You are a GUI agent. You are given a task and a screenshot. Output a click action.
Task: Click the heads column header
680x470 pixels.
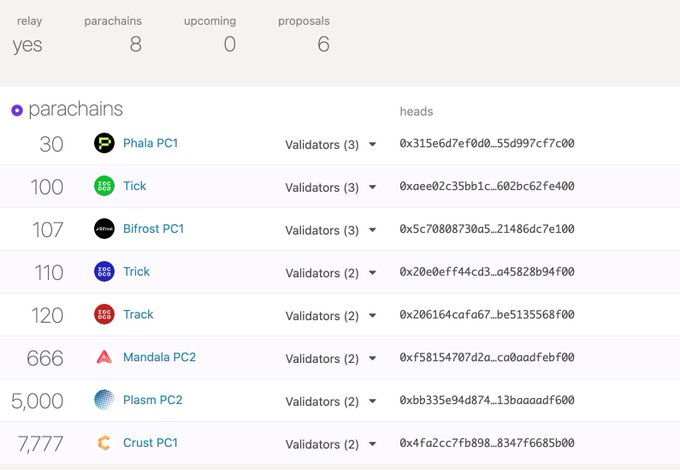(416, 111)
